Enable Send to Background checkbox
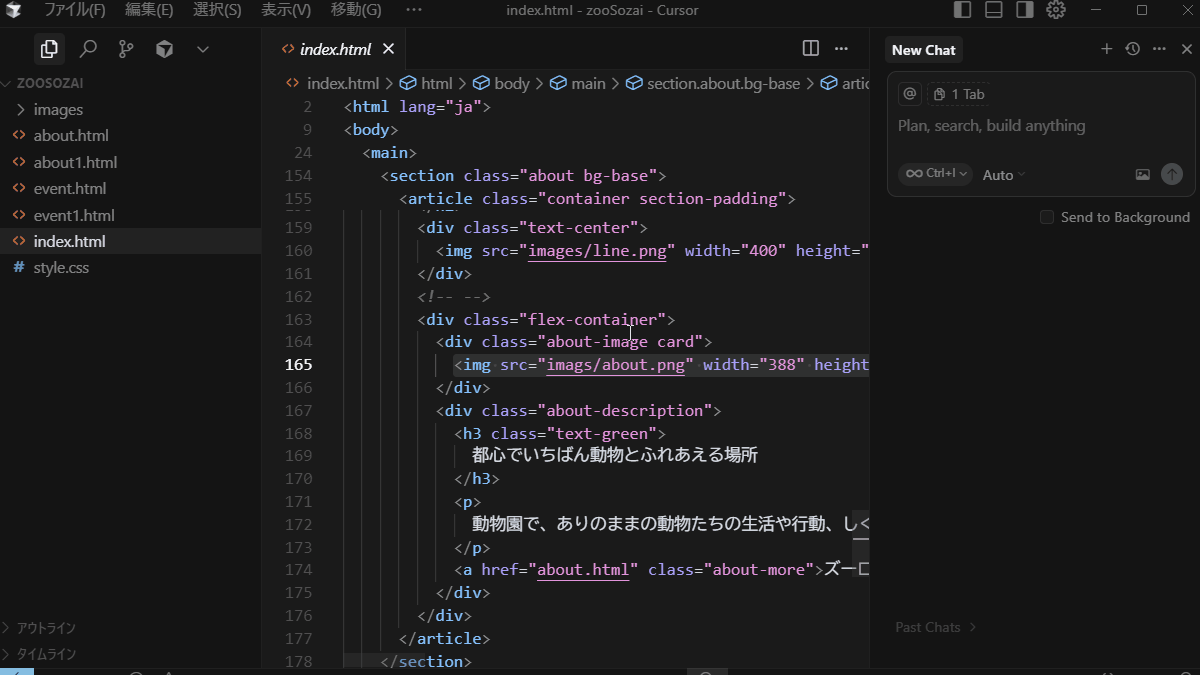Screen dimensions: 1200x675 1047,217
